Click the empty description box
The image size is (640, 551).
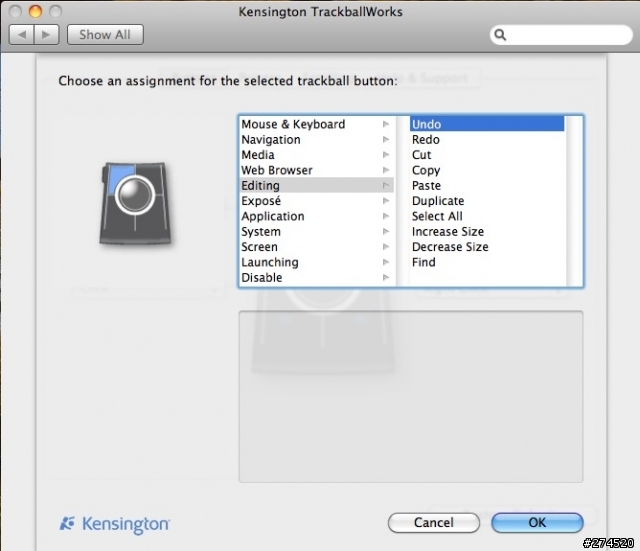(411, 396)
